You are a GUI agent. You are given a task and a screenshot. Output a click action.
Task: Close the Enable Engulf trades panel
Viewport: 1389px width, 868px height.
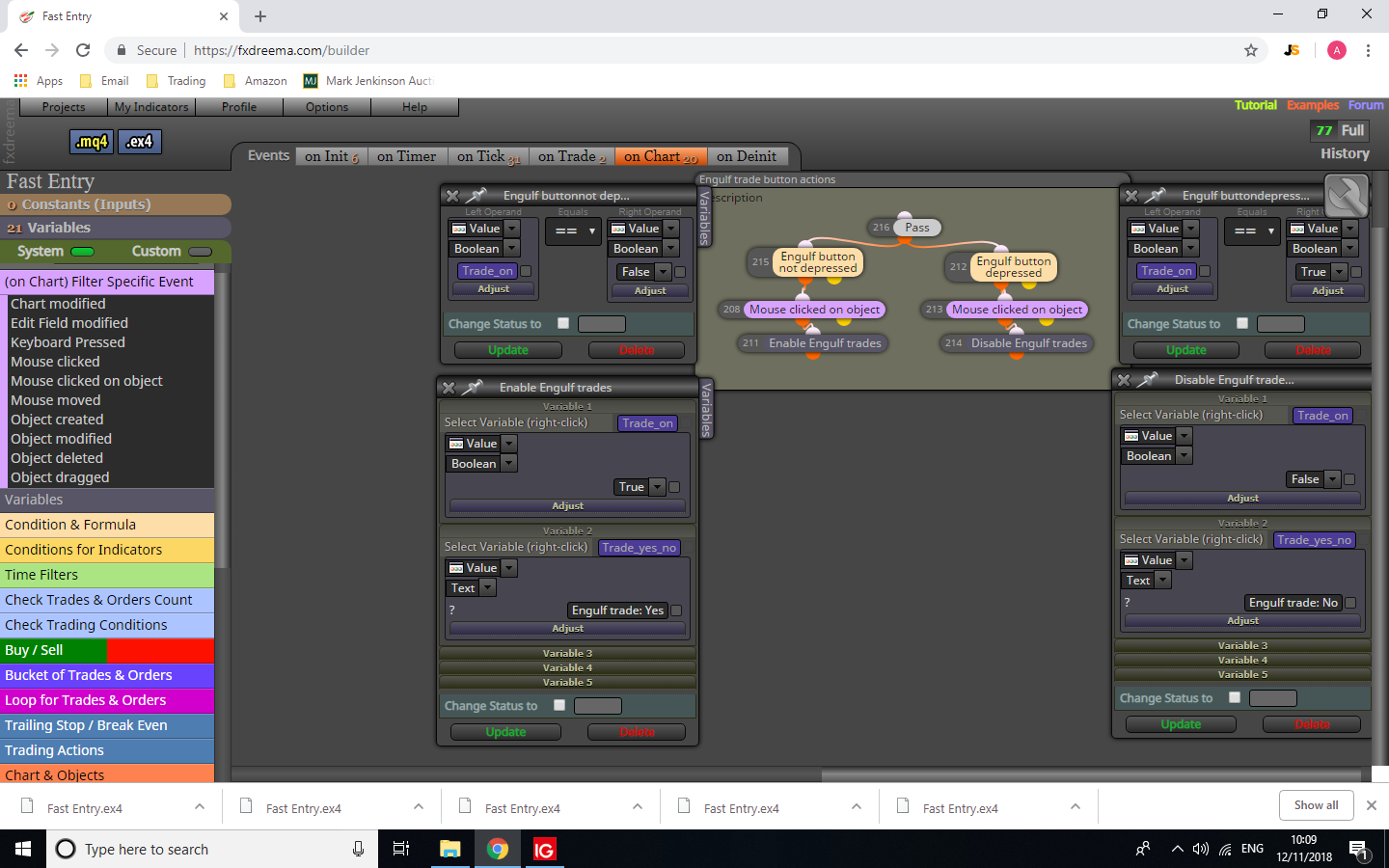click(449, 388)
